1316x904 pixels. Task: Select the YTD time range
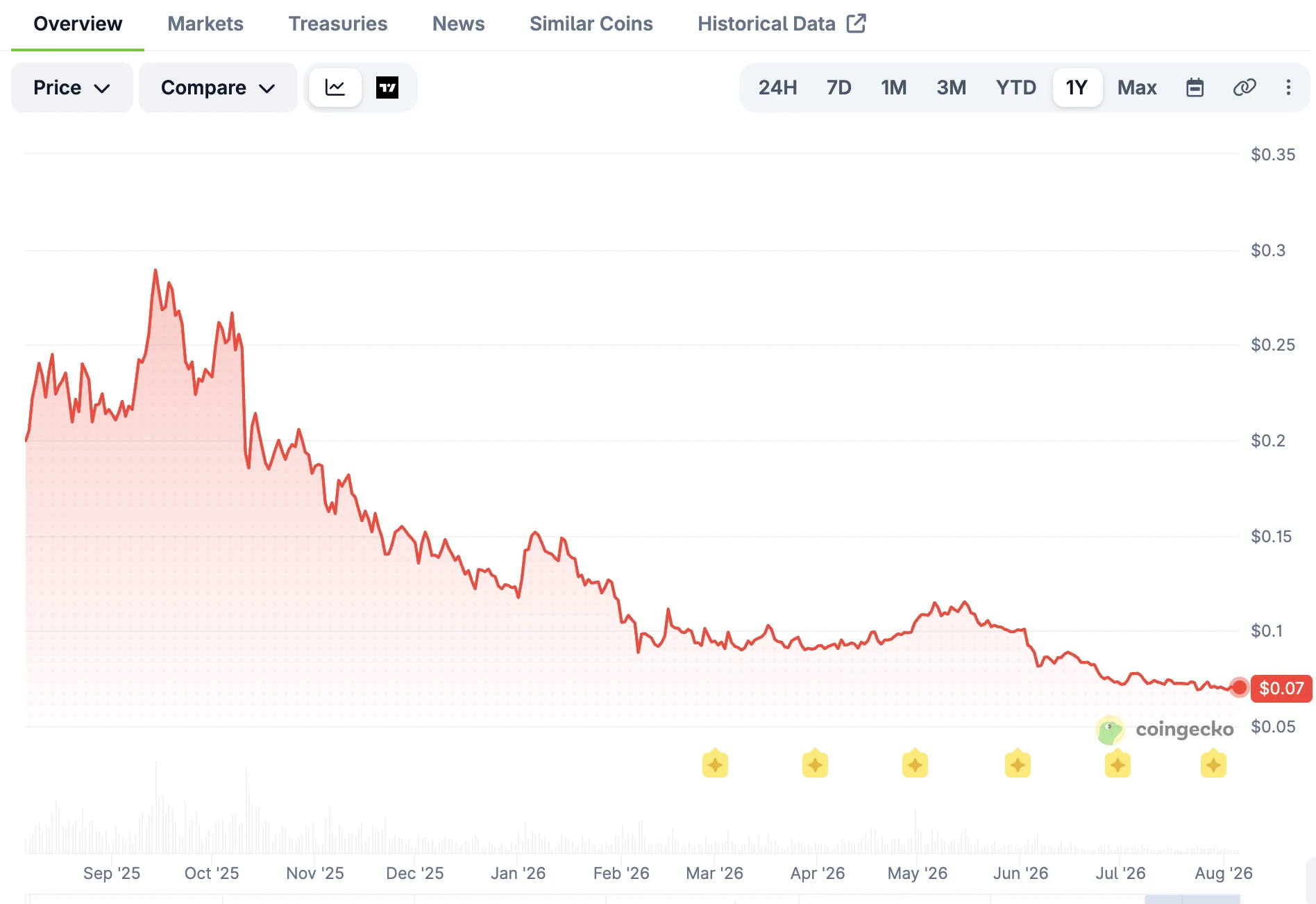click(1015, 87)
